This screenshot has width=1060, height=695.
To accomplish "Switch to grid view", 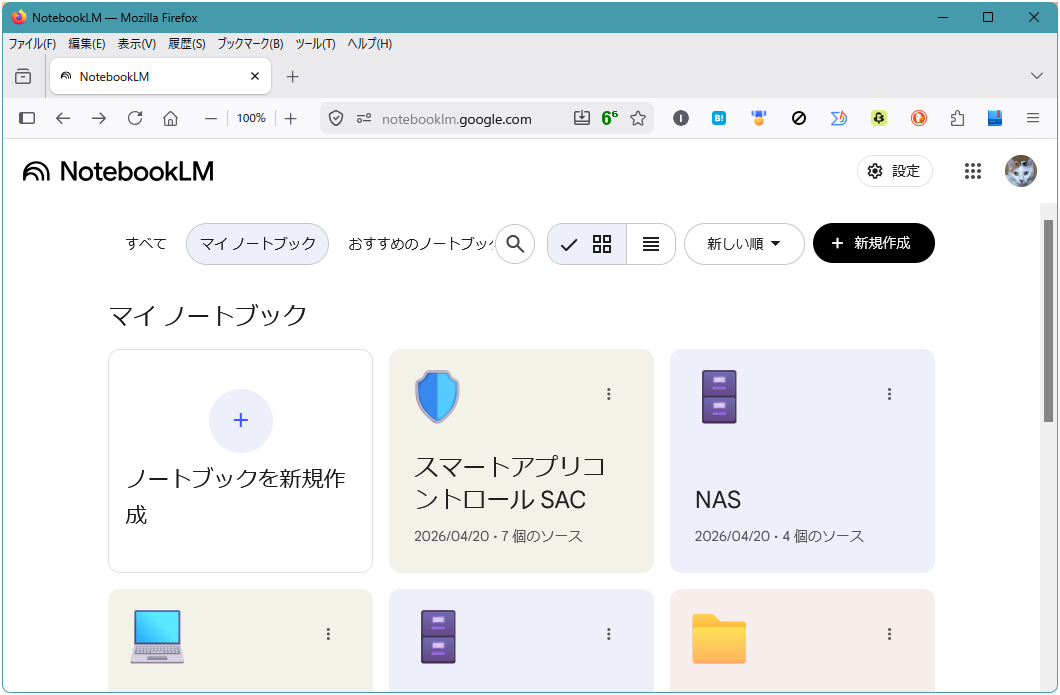I will [x=587, y=244].
